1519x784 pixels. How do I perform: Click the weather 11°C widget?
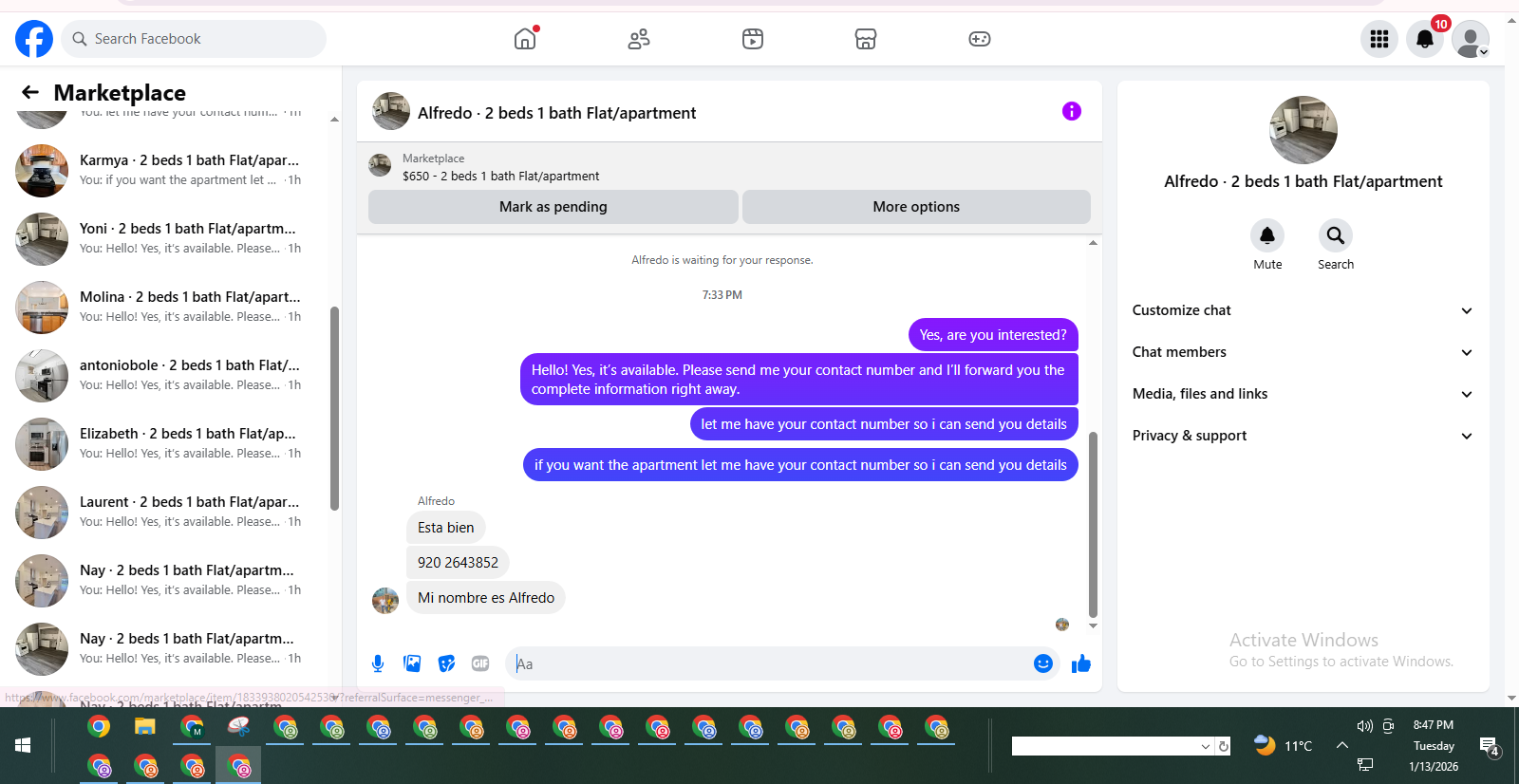1283,745
